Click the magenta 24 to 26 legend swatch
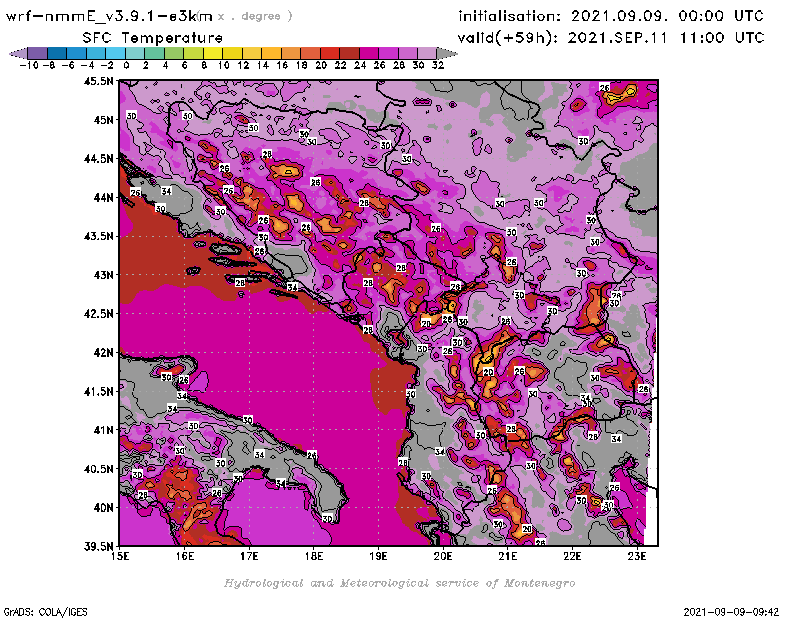800x618 pixels. coord(369,53)
